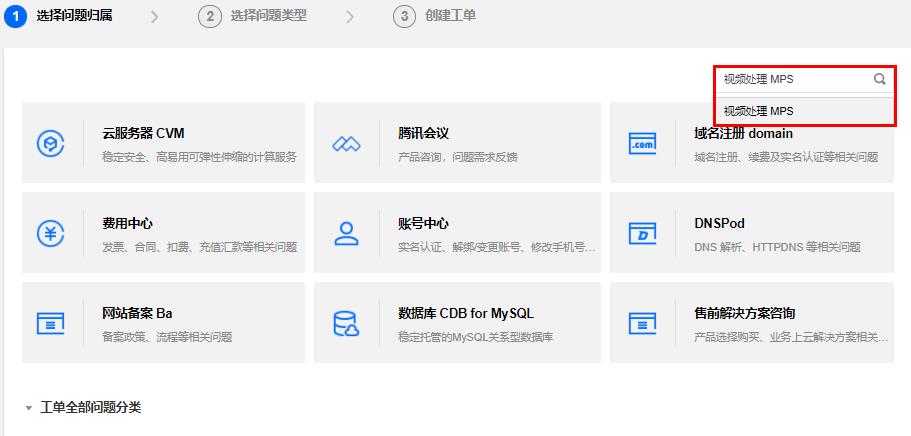Screen dimensions: 911x436
Task: Click text 稳定托管的MySQL关系型数据库
Action: (x=476, y=337)
